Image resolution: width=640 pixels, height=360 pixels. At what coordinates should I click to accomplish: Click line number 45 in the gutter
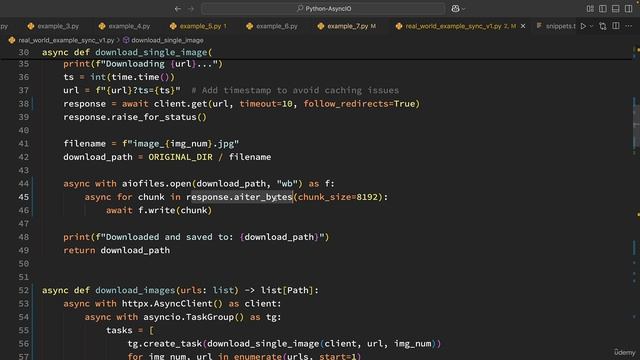[x=24, y=197]
